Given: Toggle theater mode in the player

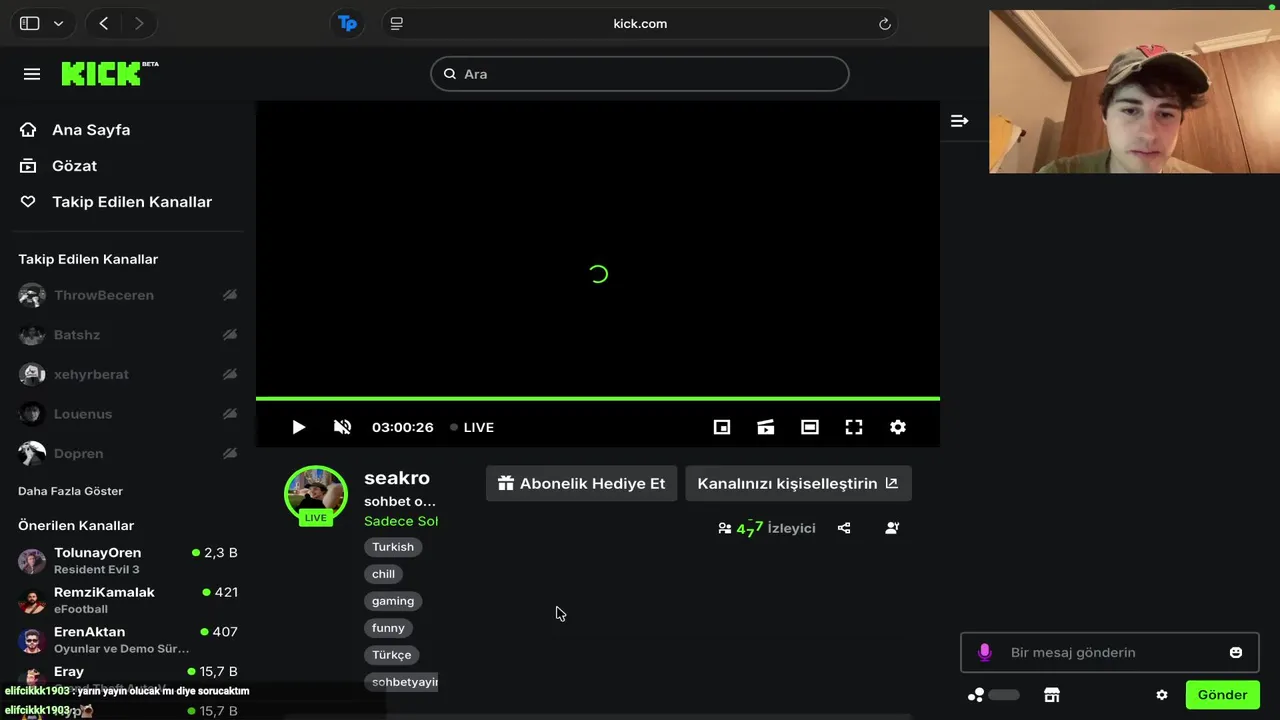Looking at the screenshot, I should 810,427.
